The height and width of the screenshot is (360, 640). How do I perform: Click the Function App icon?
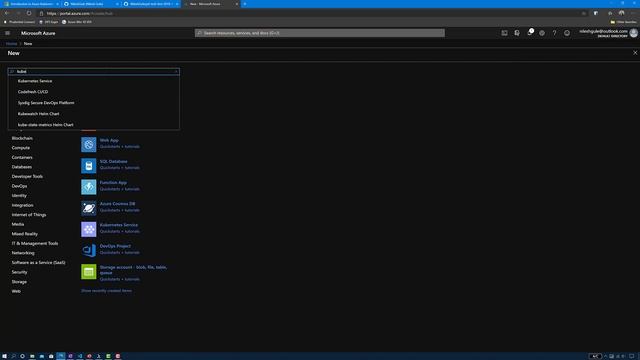coord(89,187)
